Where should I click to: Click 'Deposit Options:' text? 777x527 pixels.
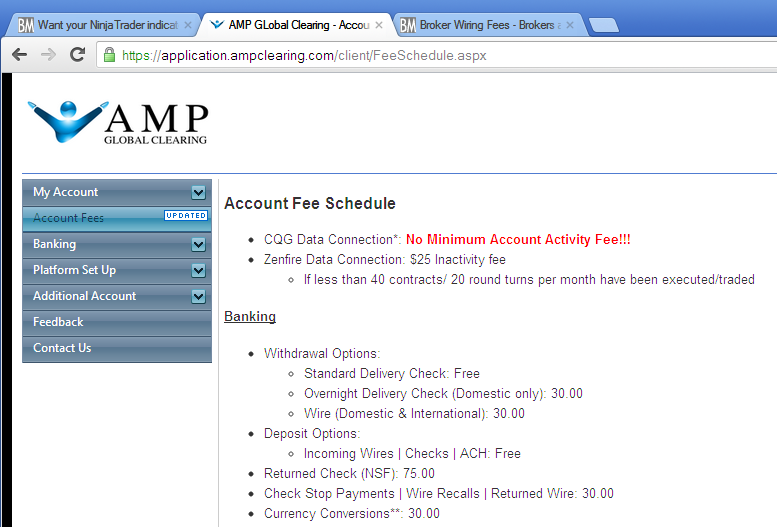[312, 433]
